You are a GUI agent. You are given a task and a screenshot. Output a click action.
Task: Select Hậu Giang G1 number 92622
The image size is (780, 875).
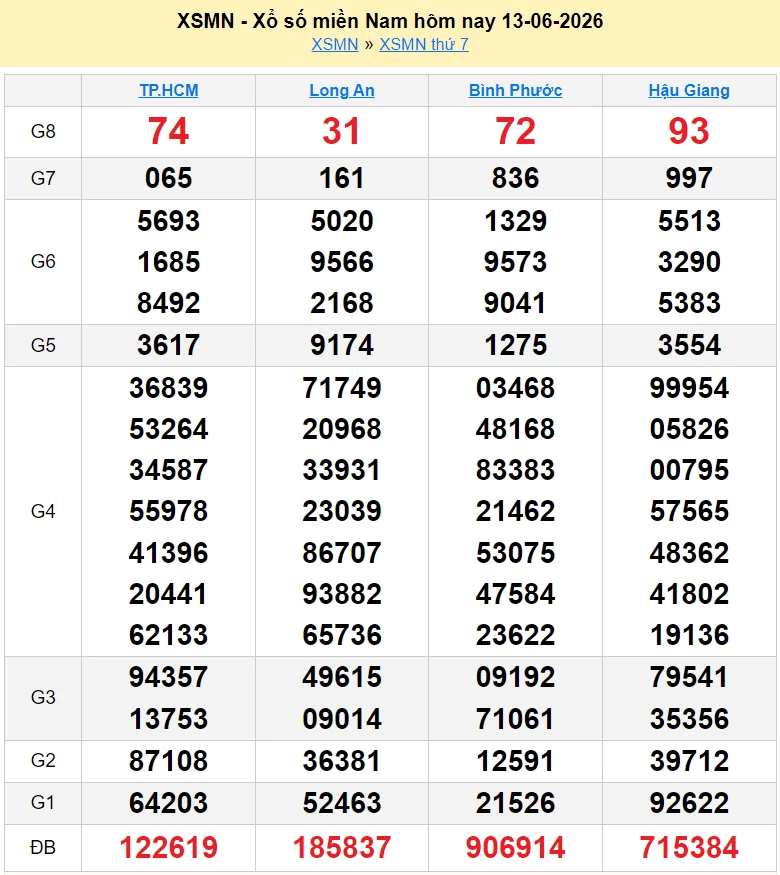689,803
